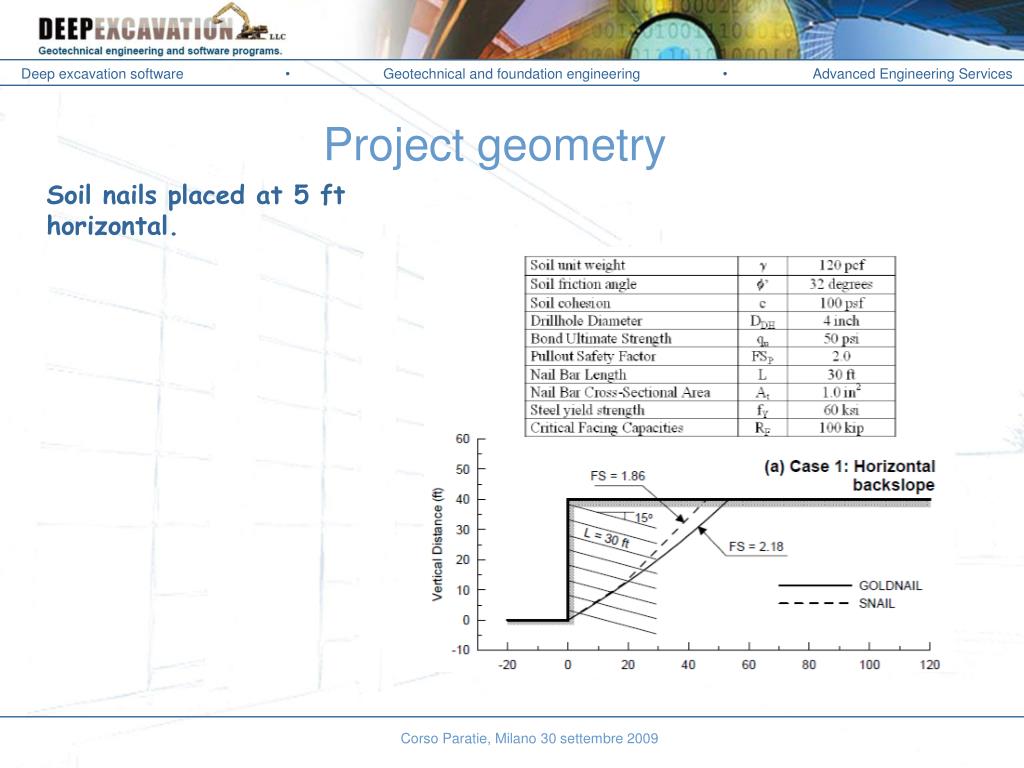Click the GOLDNAIL legend entry
Screen dimensions: 1024x768
850,585
